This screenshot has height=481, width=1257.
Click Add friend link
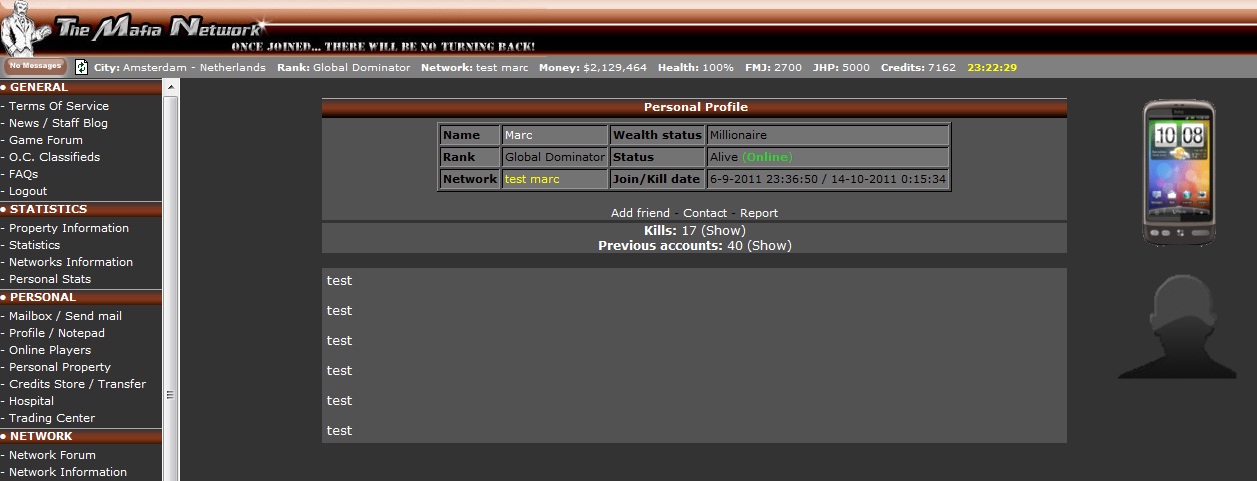[640, 213]
